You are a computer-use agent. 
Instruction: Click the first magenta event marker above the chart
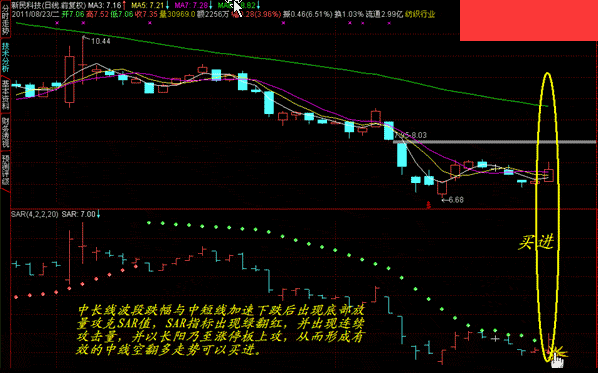[x=57, y=23]
